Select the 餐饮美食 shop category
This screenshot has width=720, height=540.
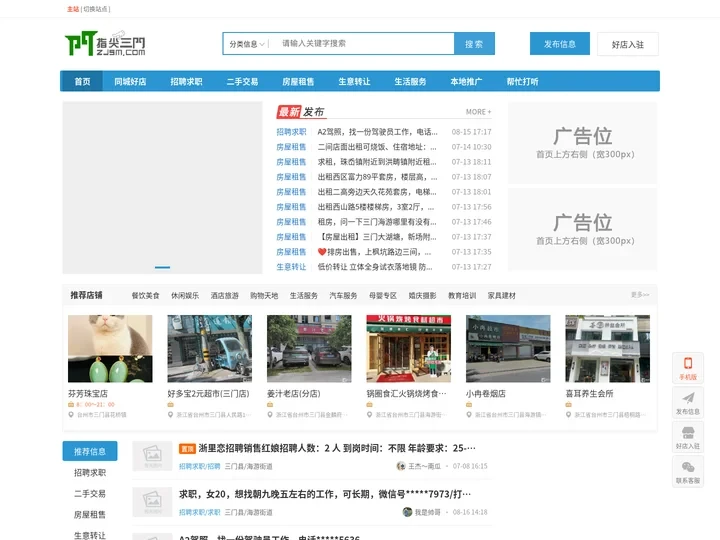(x=146, y=295)
